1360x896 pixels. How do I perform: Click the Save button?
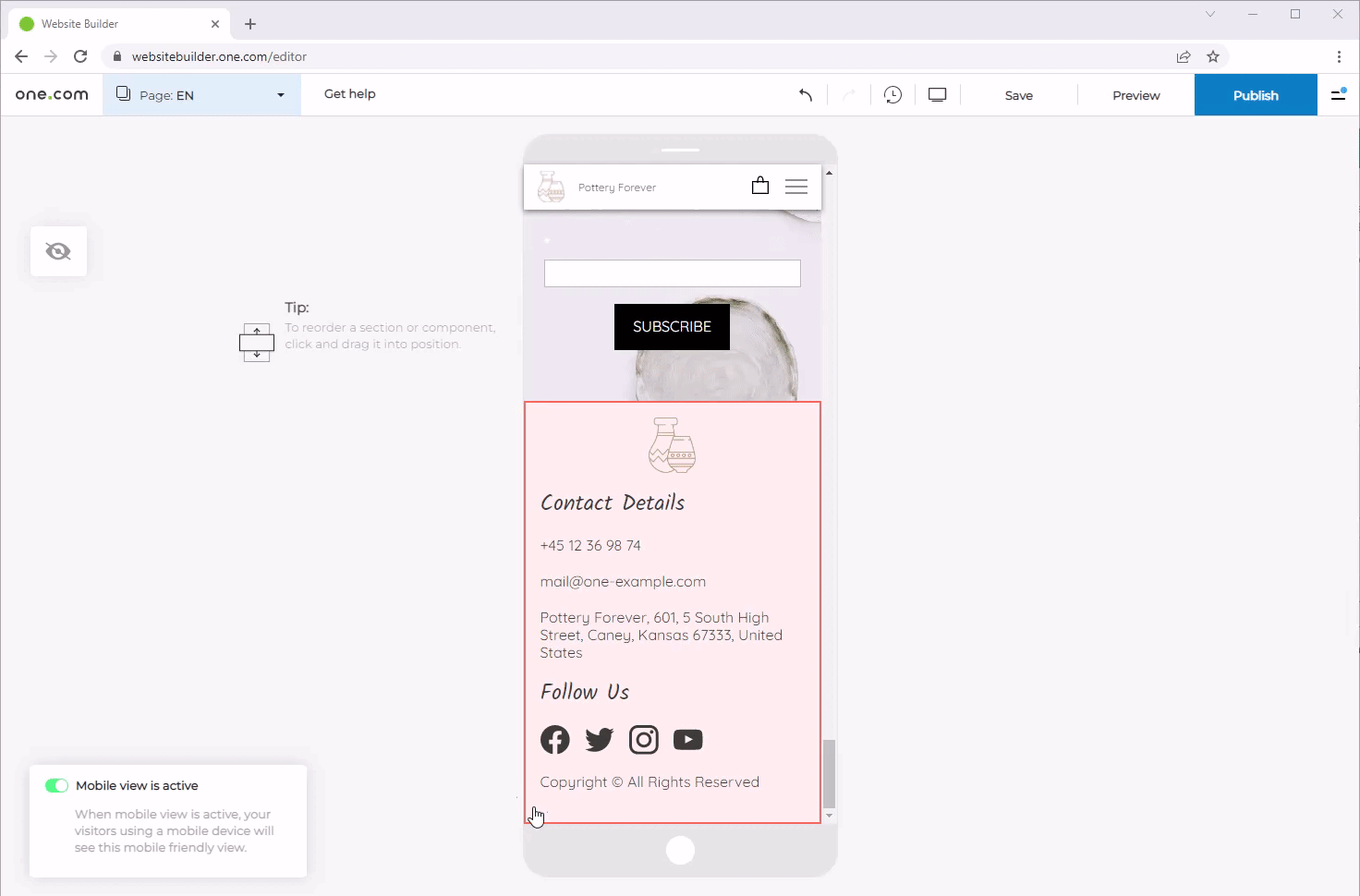click(x=1018, y=95)
